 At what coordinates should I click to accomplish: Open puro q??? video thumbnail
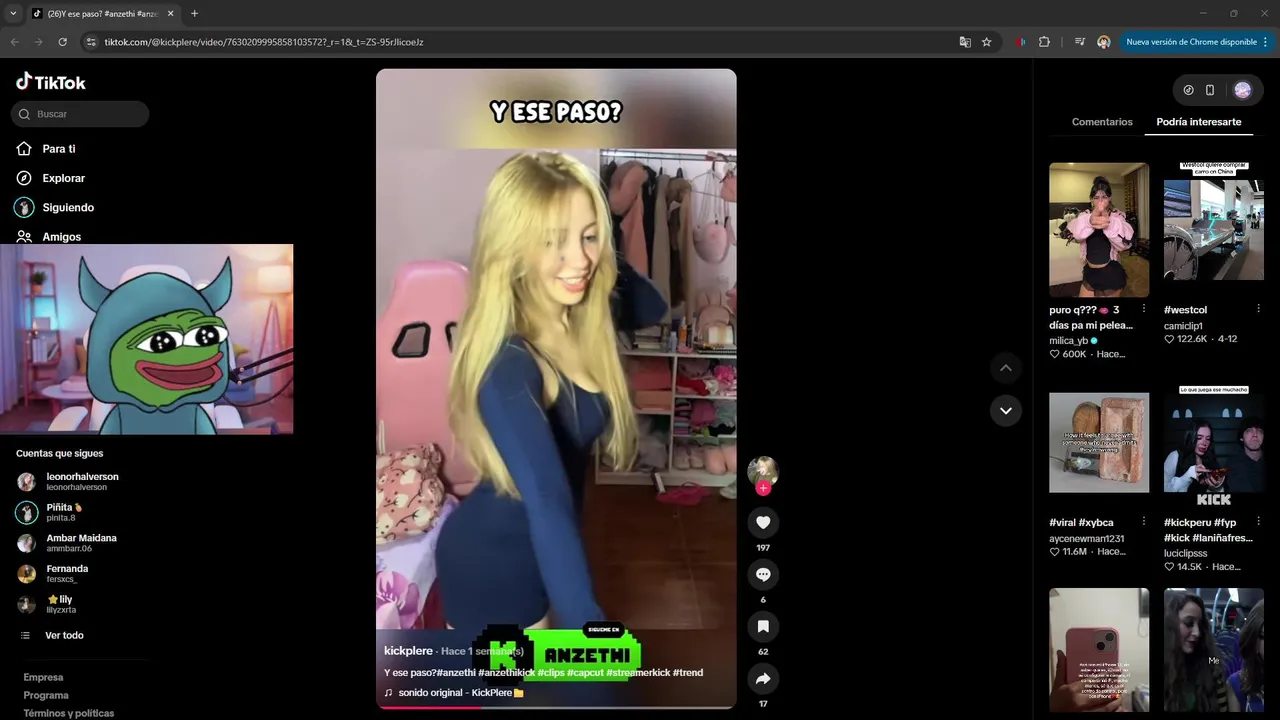1099,230
